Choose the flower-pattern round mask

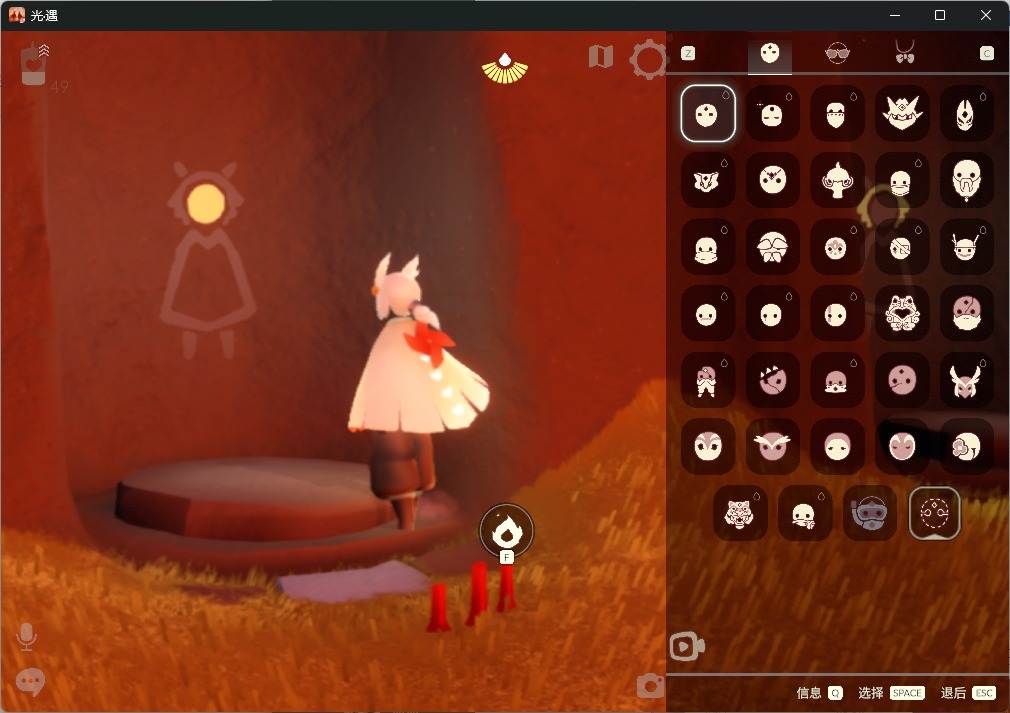tap(837, 247)
